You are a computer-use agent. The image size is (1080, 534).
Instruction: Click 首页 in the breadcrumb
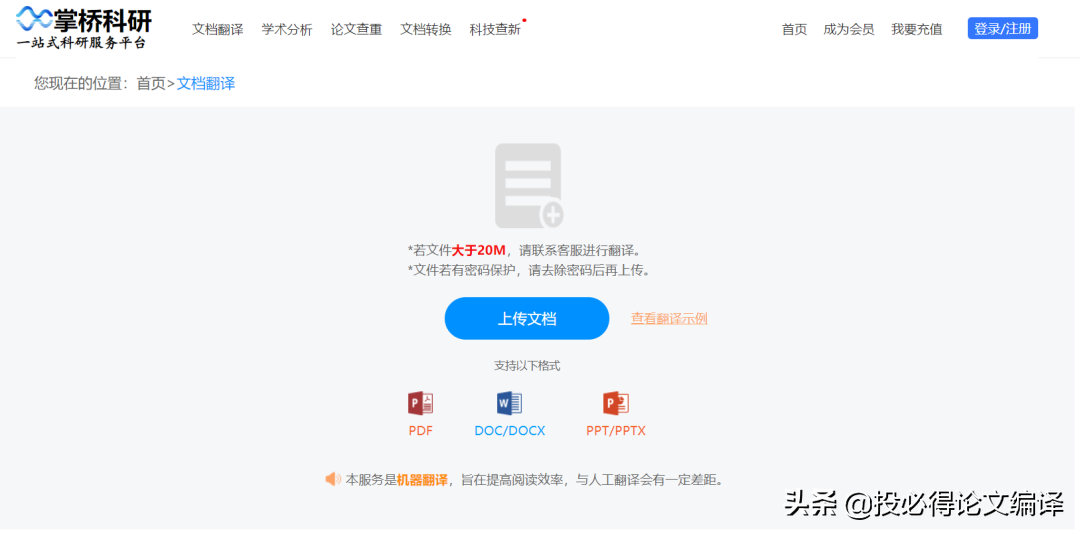point(152,83)
